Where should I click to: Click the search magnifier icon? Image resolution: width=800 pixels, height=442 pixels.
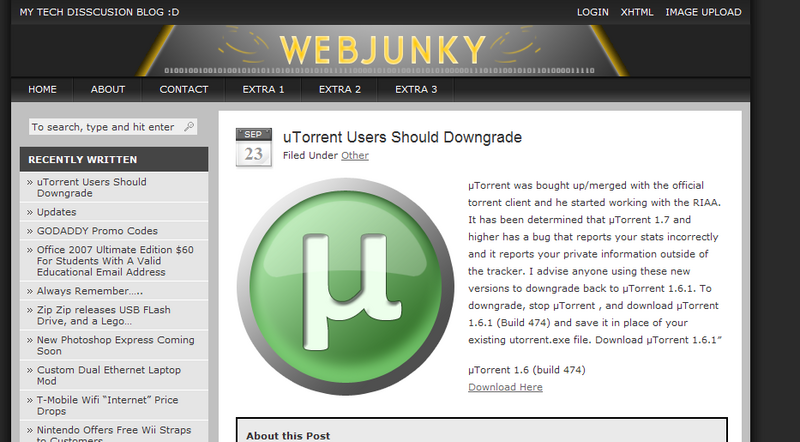(x=189, y=126)
